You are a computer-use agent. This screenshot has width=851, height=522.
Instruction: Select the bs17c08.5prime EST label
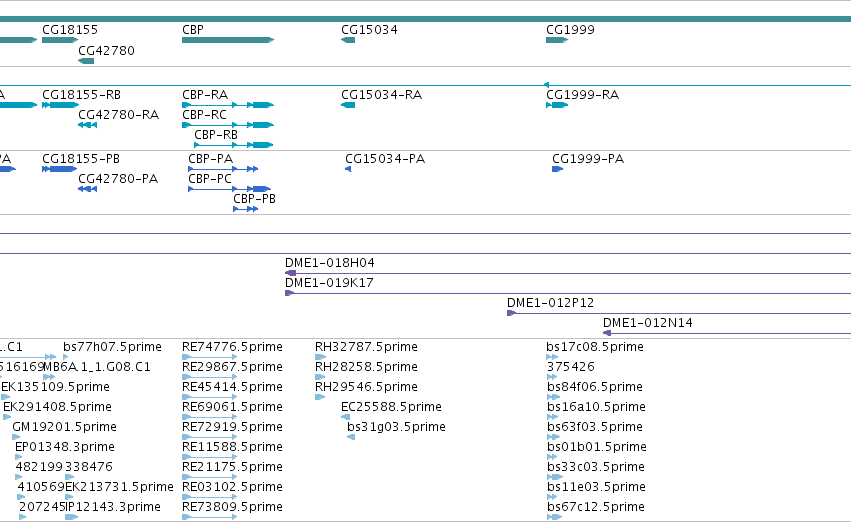(x=595, y=347)
